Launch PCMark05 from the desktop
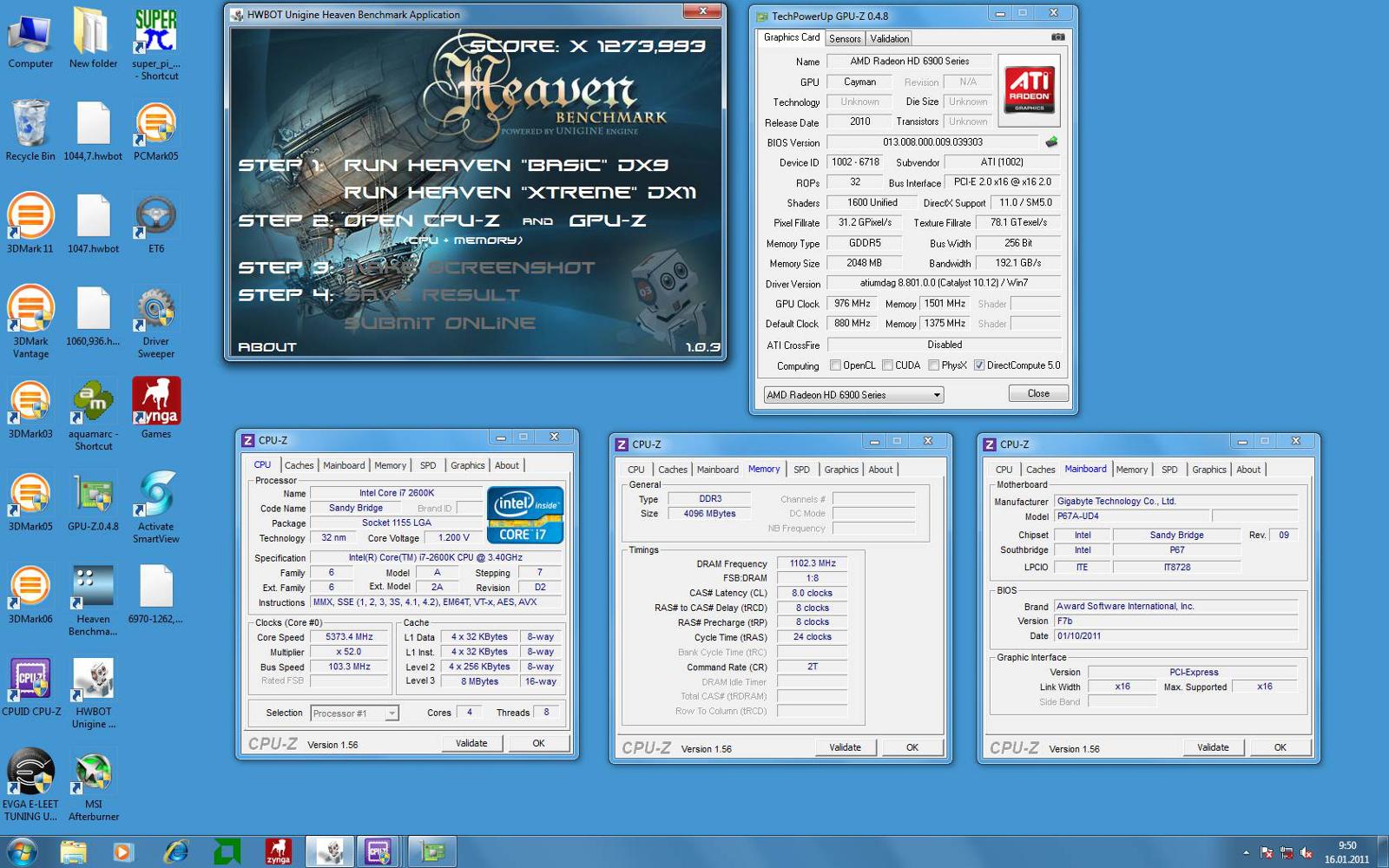 point(156,130)
